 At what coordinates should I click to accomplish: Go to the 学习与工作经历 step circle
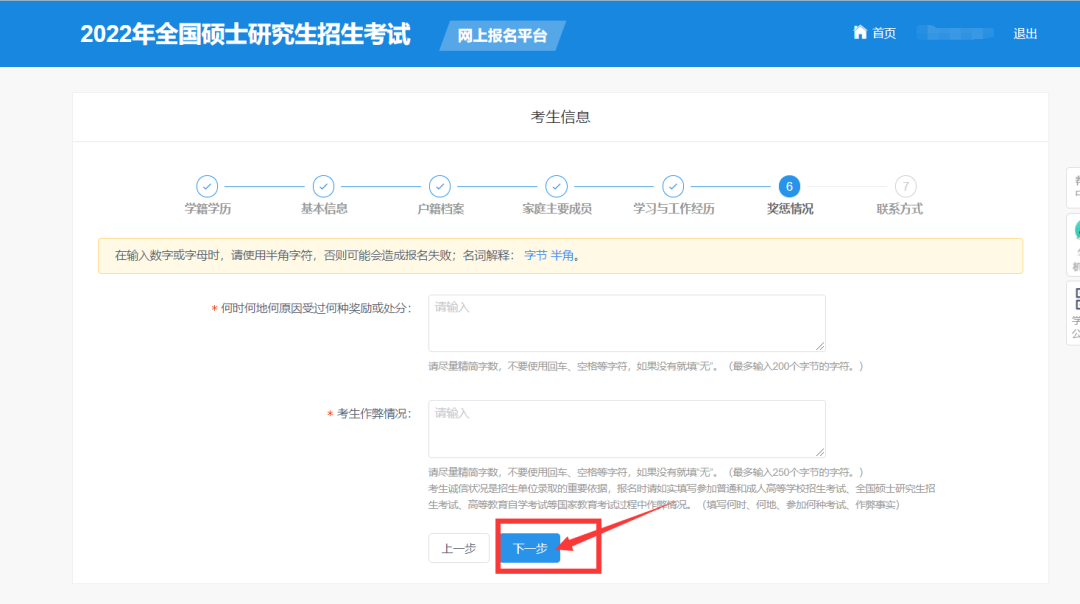click(673, 186)
